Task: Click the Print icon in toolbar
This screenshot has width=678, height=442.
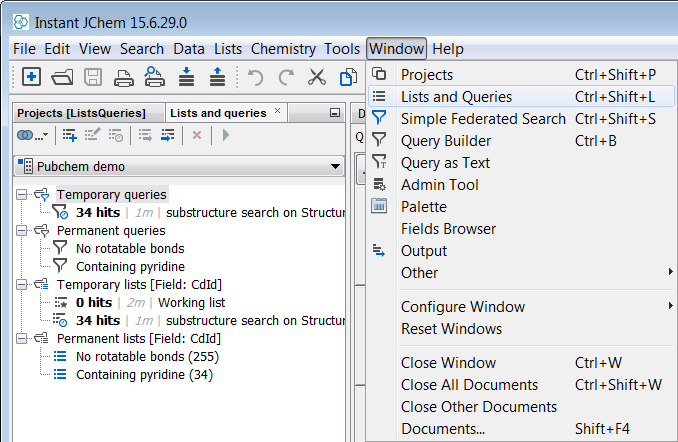Action: [124, 77]
